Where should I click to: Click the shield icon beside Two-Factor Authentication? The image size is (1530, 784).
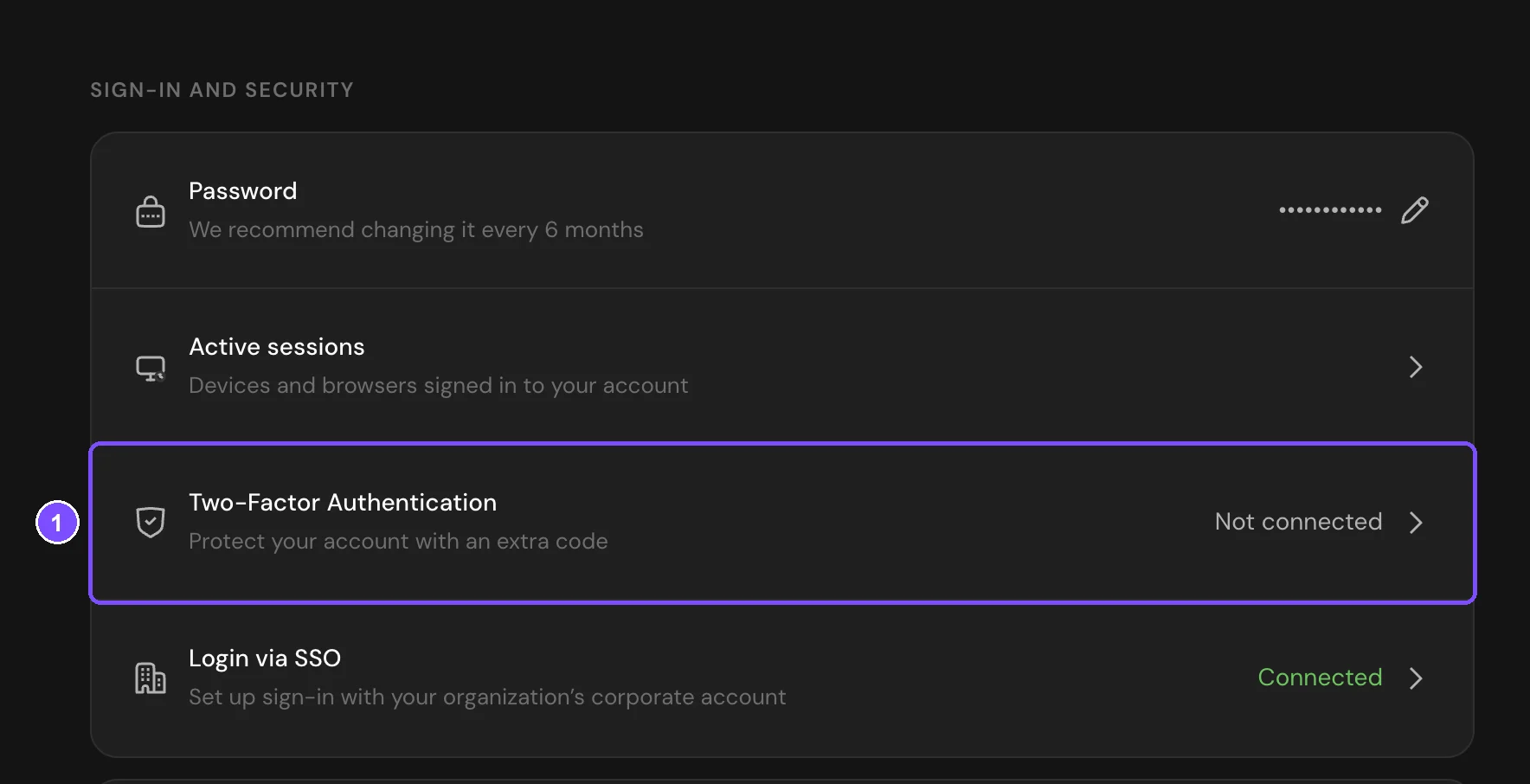tap(151, 522)
